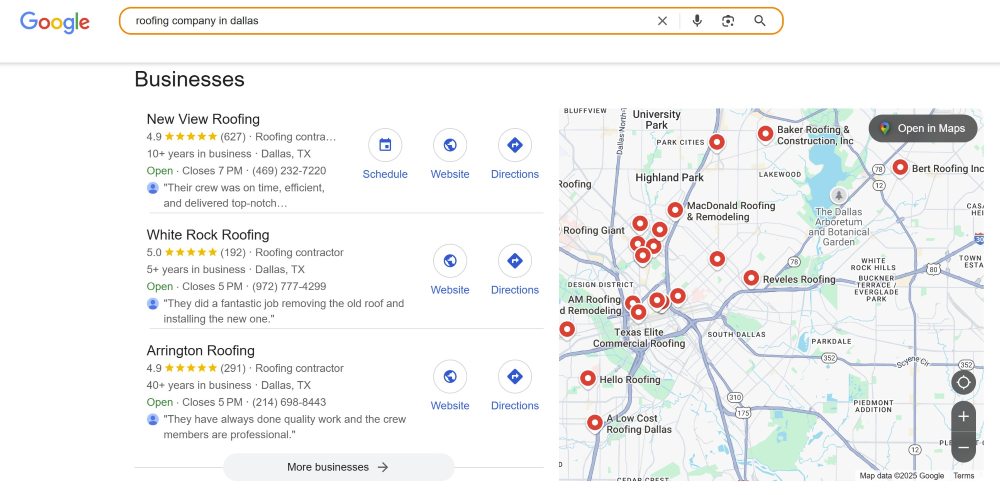This screenshot has width=1000, height=495.
Task: Click Texas Elite Commercial Roofing map label
Action: click(x=640, y=338)
